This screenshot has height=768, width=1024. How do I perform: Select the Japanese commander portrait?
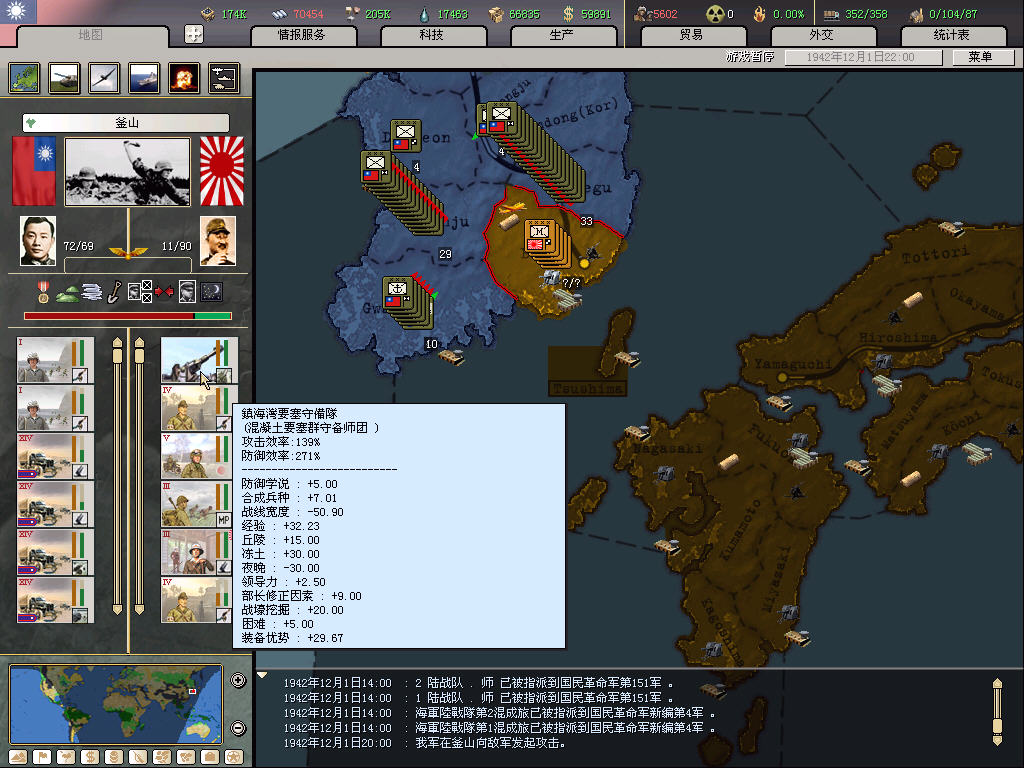[x=218, y=241]
